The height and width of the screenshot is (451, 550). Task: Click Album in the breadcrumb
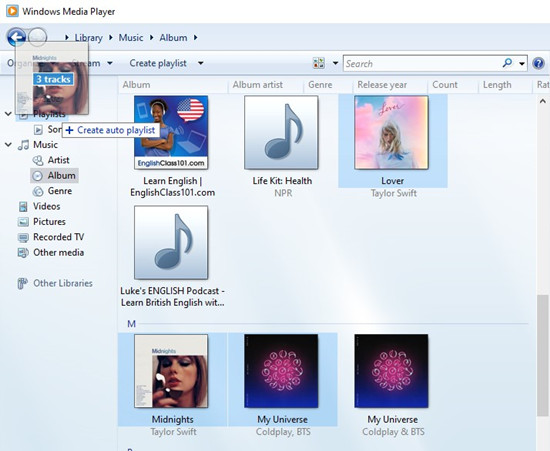tap(173, 38)
